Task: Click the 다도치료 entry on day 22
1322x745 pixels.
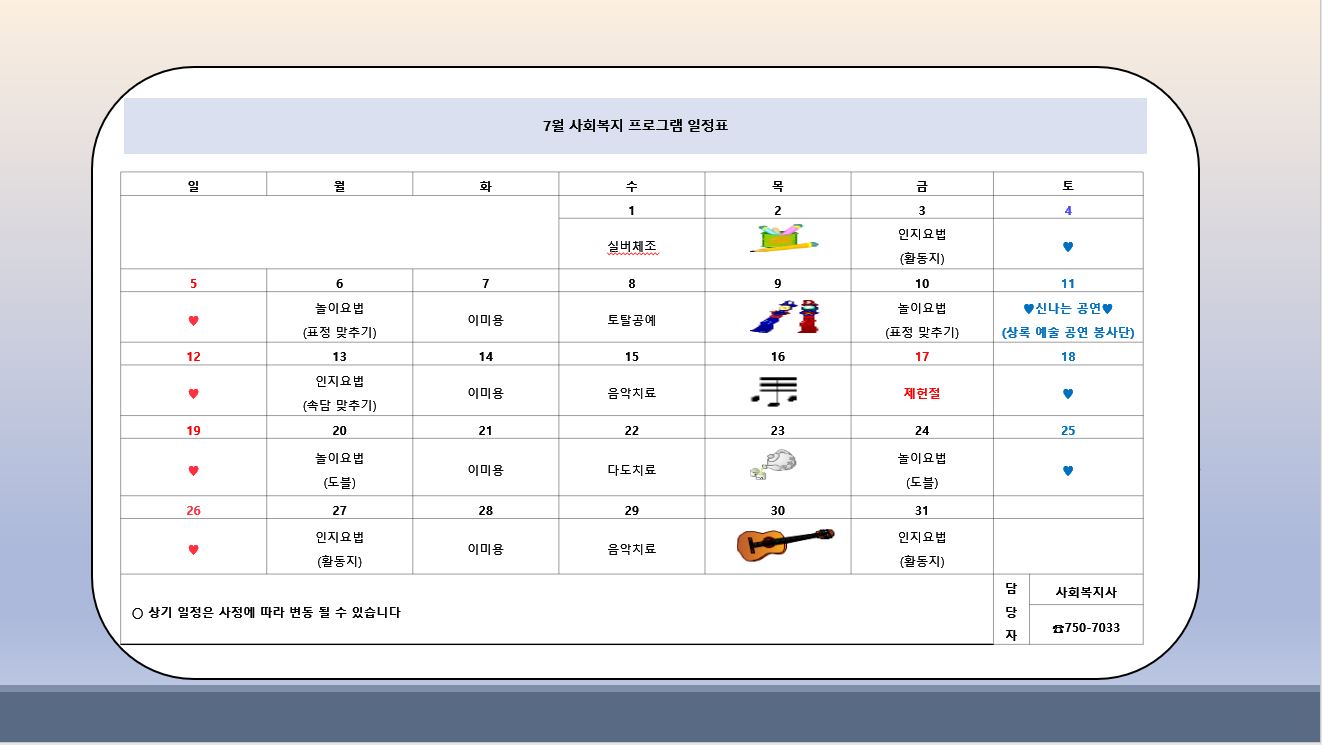Action: tap(632, 470)
